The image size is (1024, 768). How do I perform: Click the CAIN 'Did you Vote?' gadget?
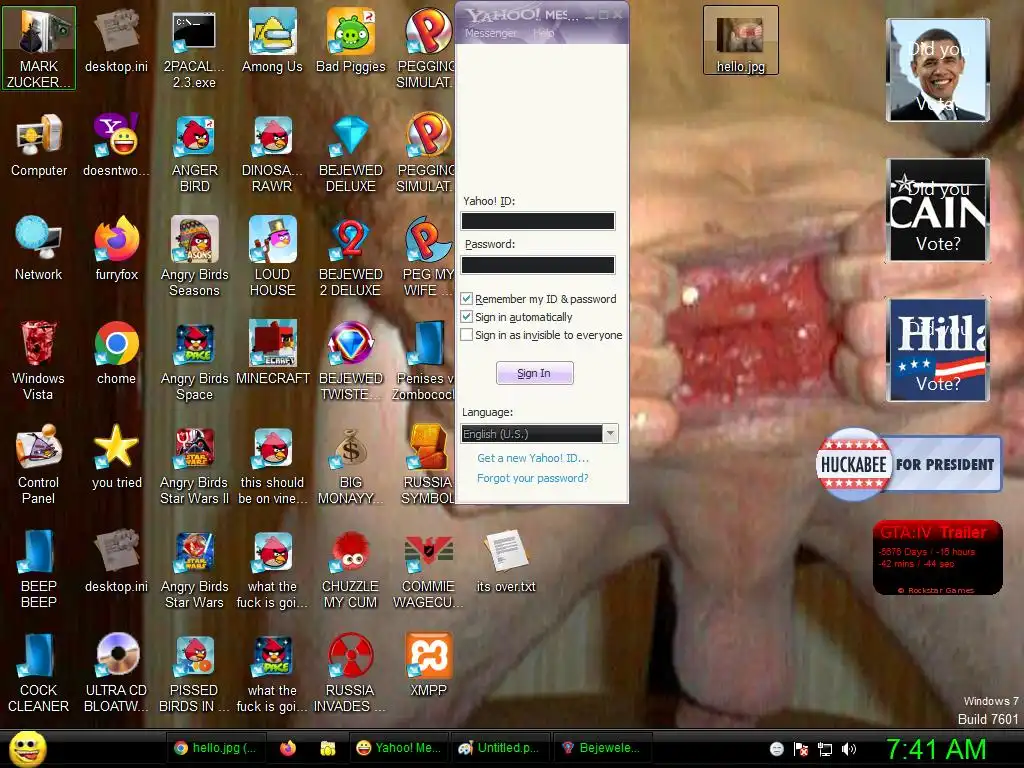tap(938, 210)
